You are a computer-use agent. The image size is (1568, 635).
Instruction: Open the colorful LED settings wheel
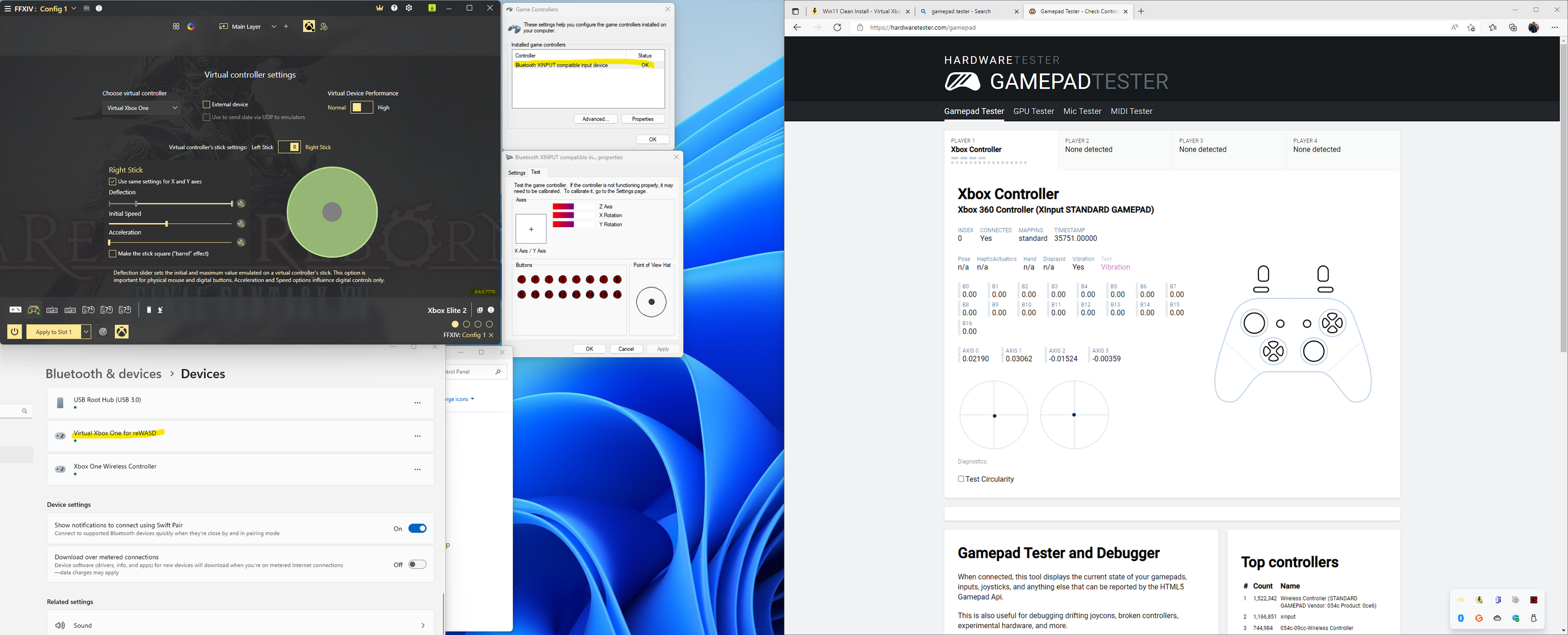click(x=191, y=26)
